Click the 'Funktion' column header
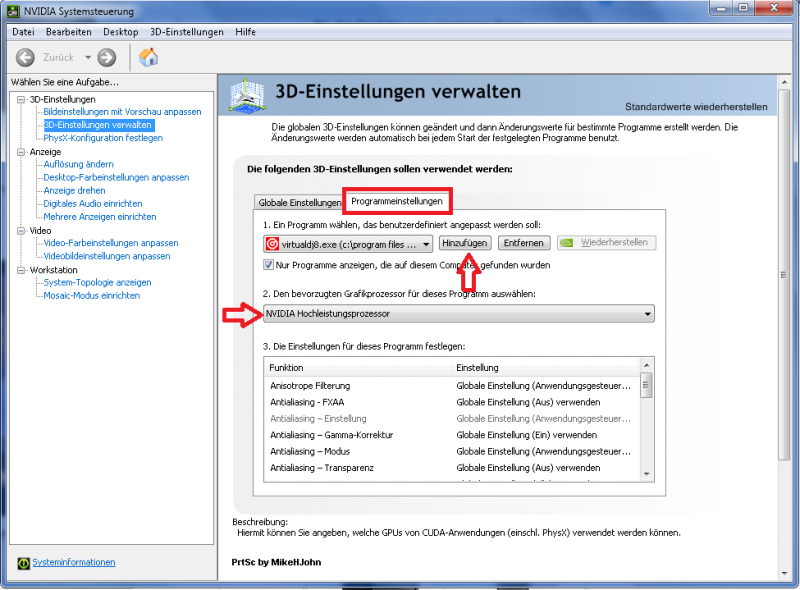This screenshot has height=590, width=800. [x=357, y=367]
